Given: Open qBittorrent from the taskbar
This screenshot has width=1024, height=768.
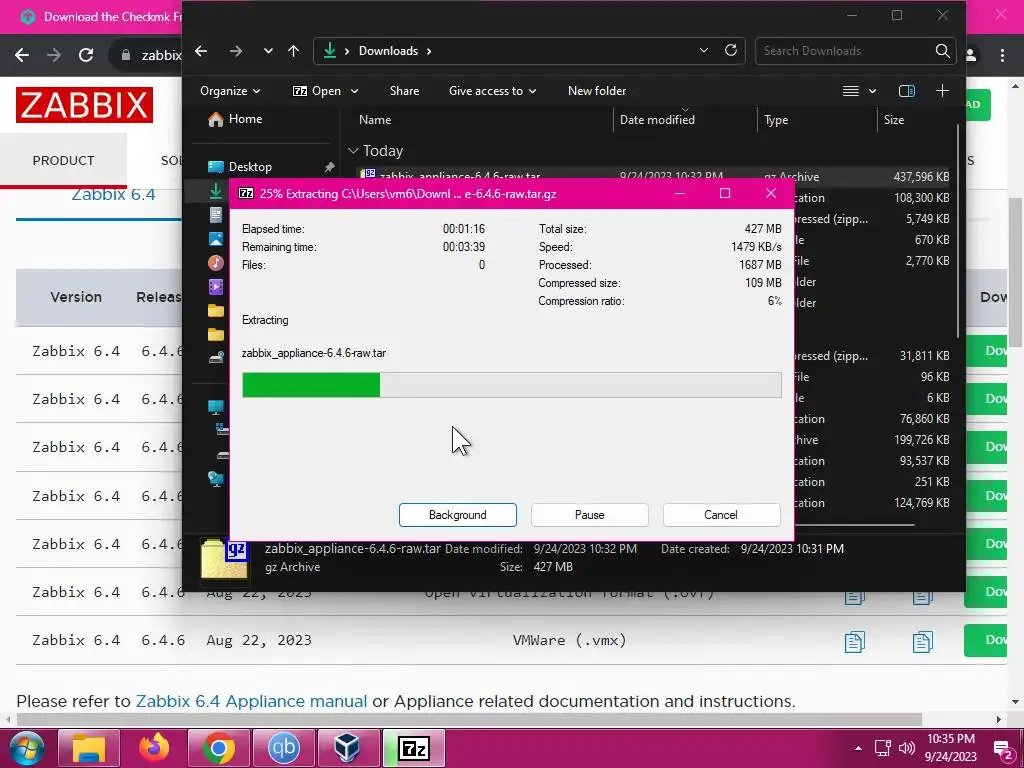Looking at the screenshot, I should pos(283,748).
